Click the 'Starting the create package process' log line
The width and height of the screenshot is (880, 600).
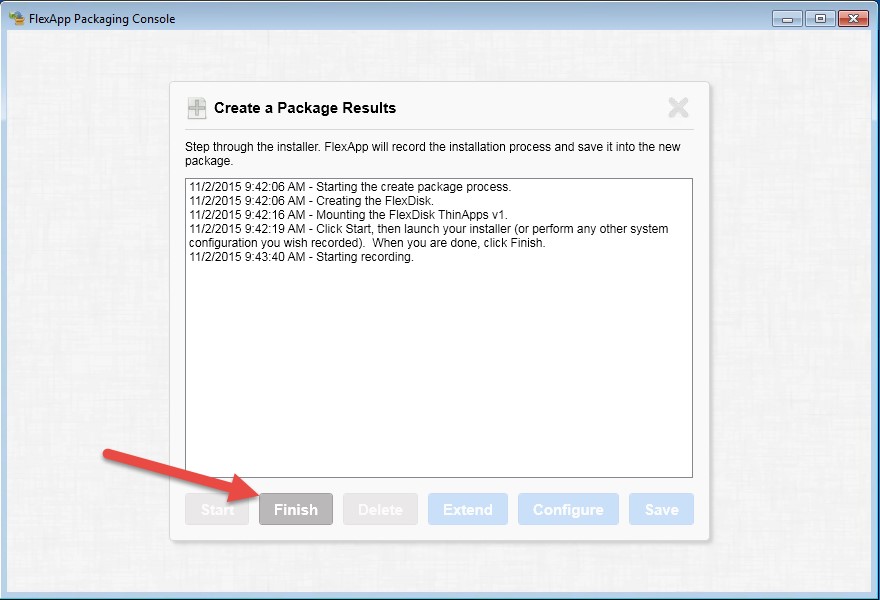click(x=350, y=186)
